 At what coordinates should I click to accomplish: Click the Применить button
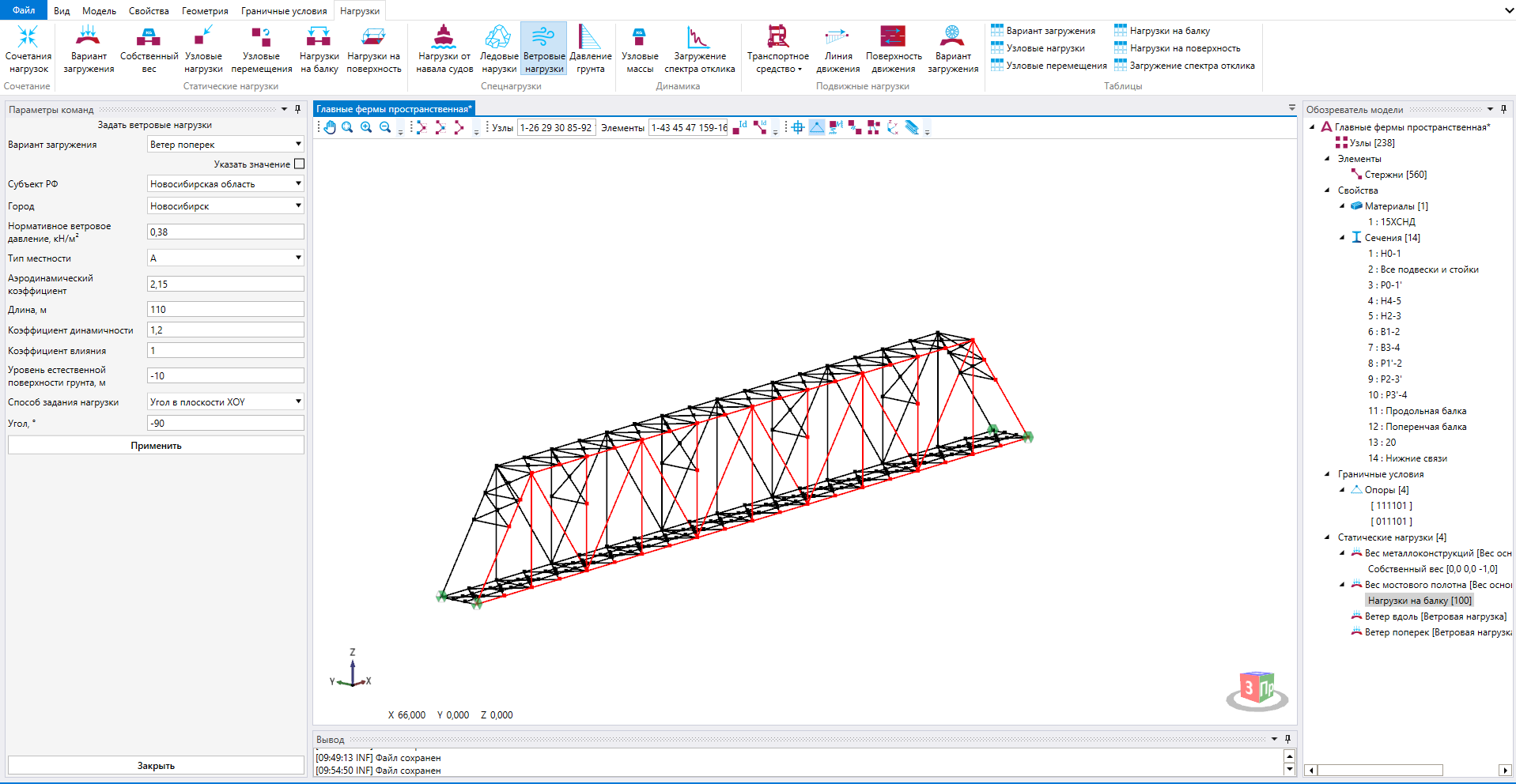click(156, 446)
